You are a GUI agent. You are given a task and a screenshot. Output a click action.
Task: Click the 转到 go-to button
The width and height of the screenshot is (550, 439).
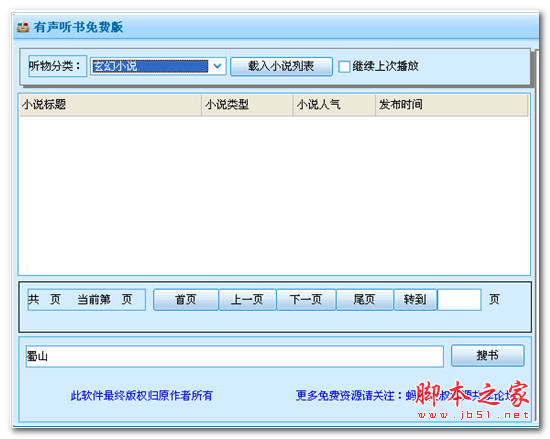(x=415, y=300)
